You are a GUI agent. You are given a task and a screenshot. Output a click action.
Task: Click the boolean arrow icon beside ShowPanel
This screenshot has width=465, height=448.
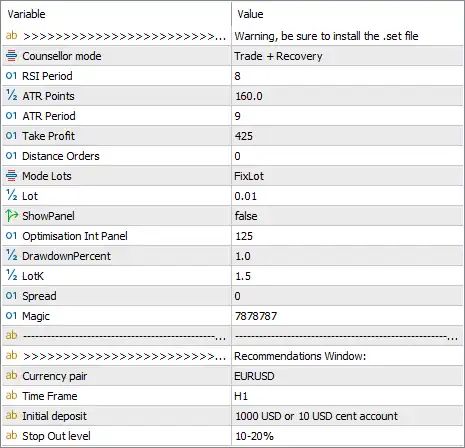11,216
